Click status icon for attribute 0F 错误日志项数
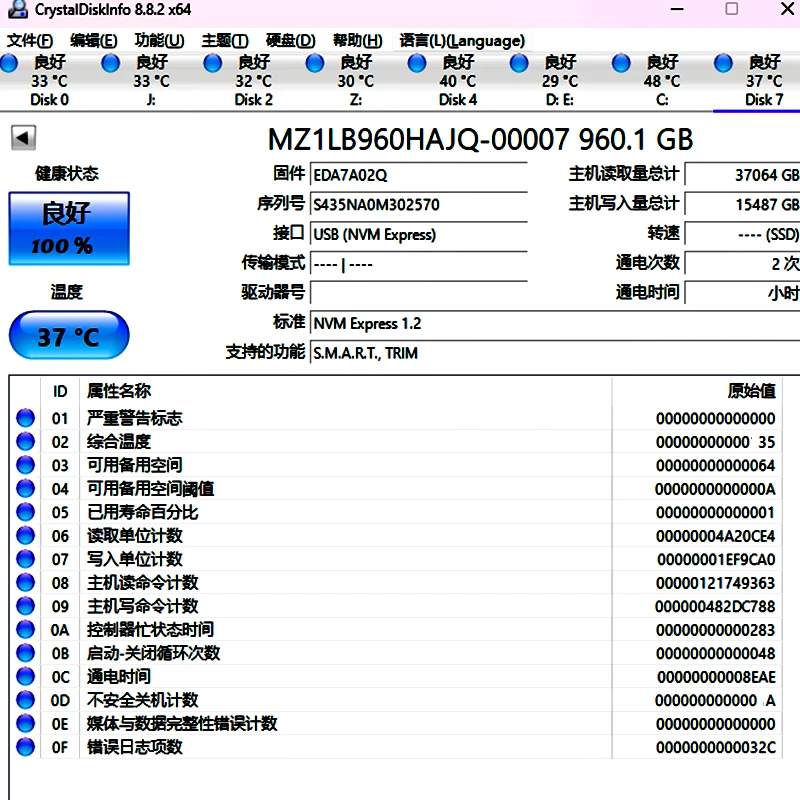The width and height of the screenshot is (800, 800). coord(26,746)
